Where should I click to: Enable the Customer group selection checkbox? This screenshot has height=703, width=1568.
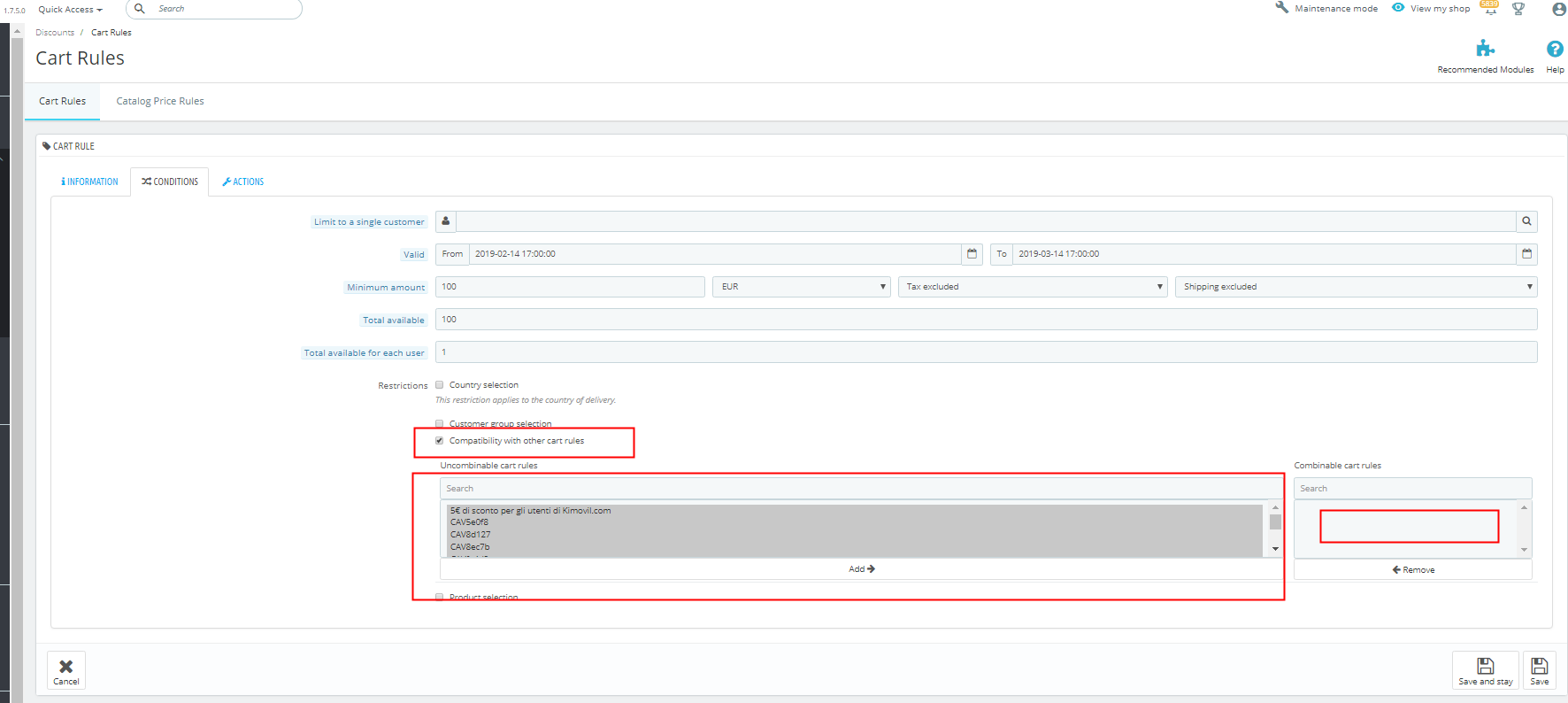tap(439, 424)
